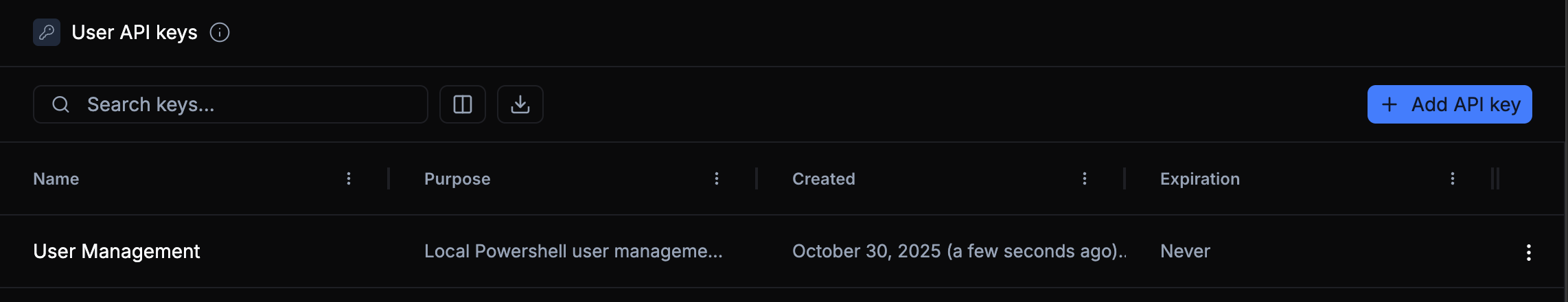Click the magnifier icon in the search box
1568x302 pixels.
pyautogui.click(x=61, y=104)
